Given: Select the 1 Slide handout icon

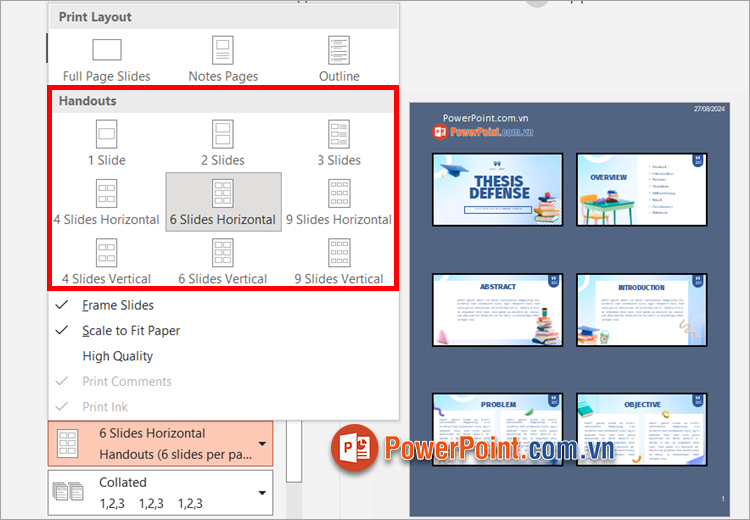Looking at the screenshot, I should click(x=106, y=135).
